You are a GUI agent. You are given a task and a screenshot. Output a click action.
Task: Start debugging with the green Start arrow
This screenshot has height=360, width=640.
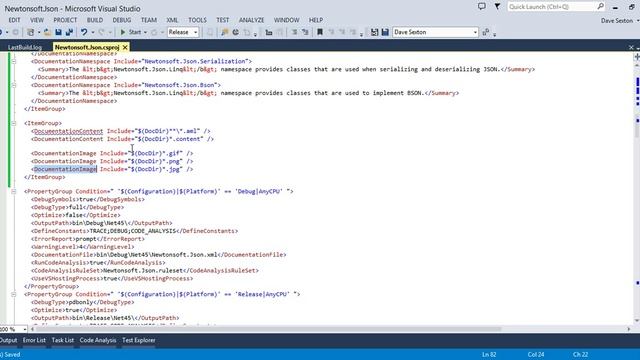123,32
